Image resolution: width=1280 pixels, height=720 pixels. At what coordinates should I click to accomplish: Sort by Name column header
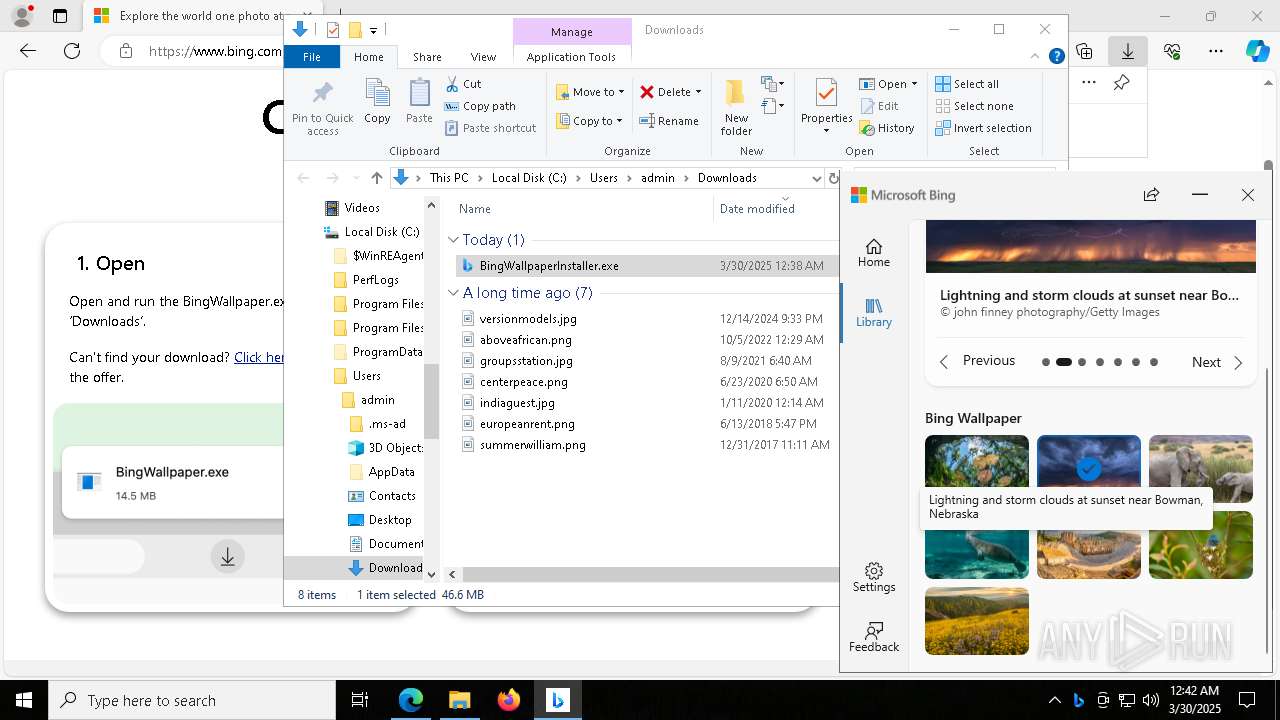pos(474,209)
